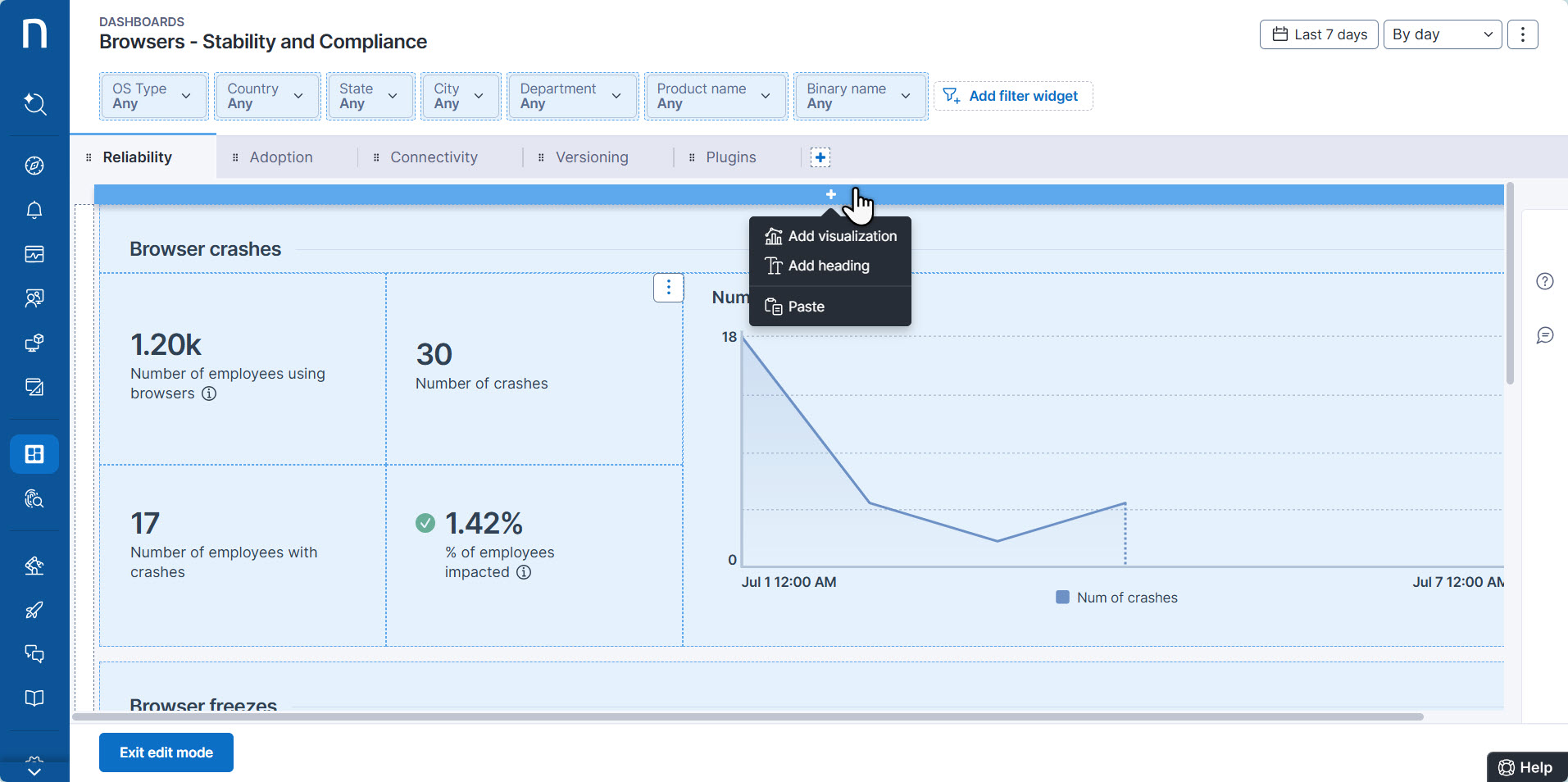Open the Department filter dropdown
The width and height of the screenshot is (1568, 782).
(x=571, y=96)
